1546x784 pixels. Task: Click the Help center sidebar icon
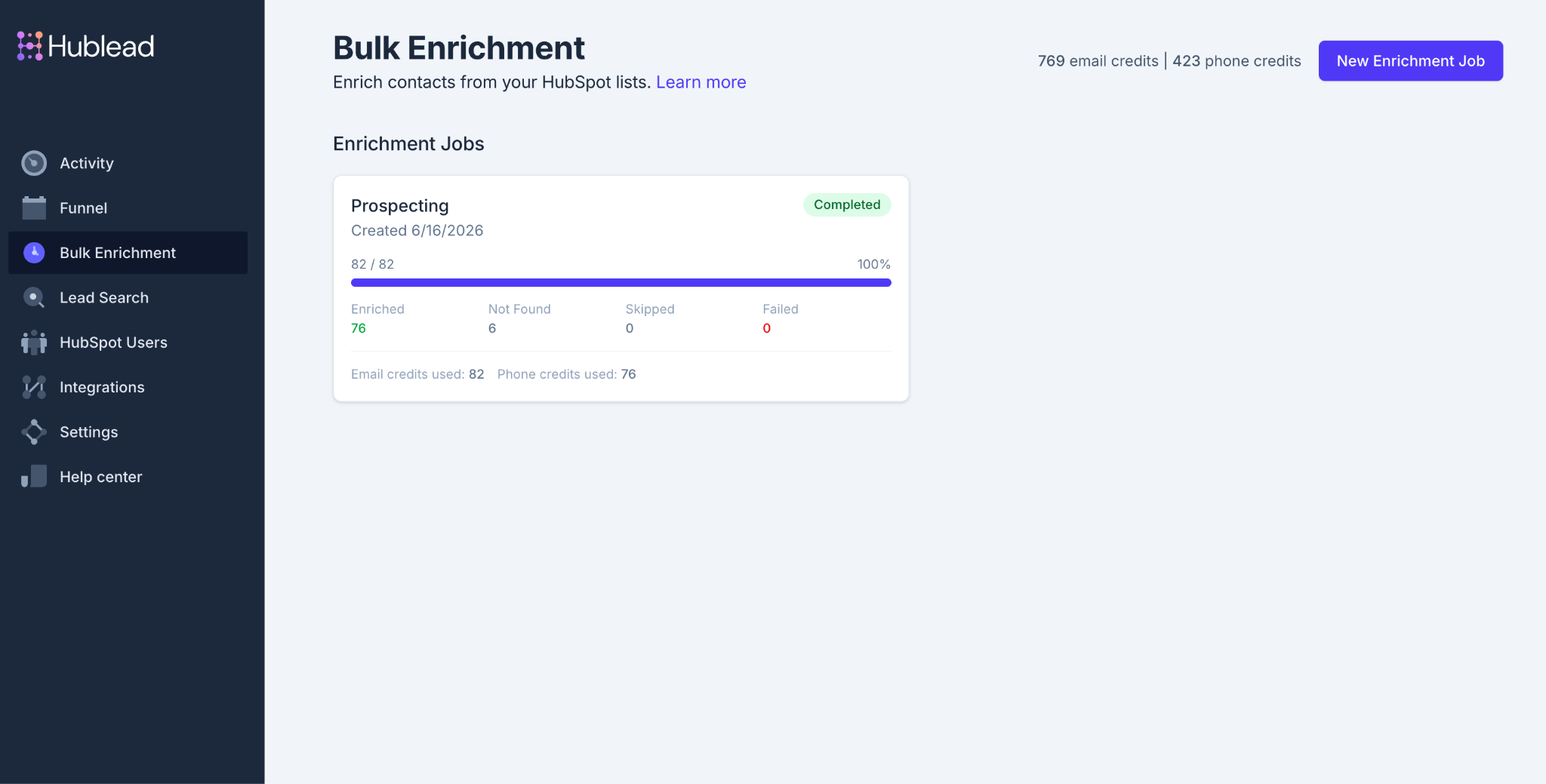click(34, 477)
